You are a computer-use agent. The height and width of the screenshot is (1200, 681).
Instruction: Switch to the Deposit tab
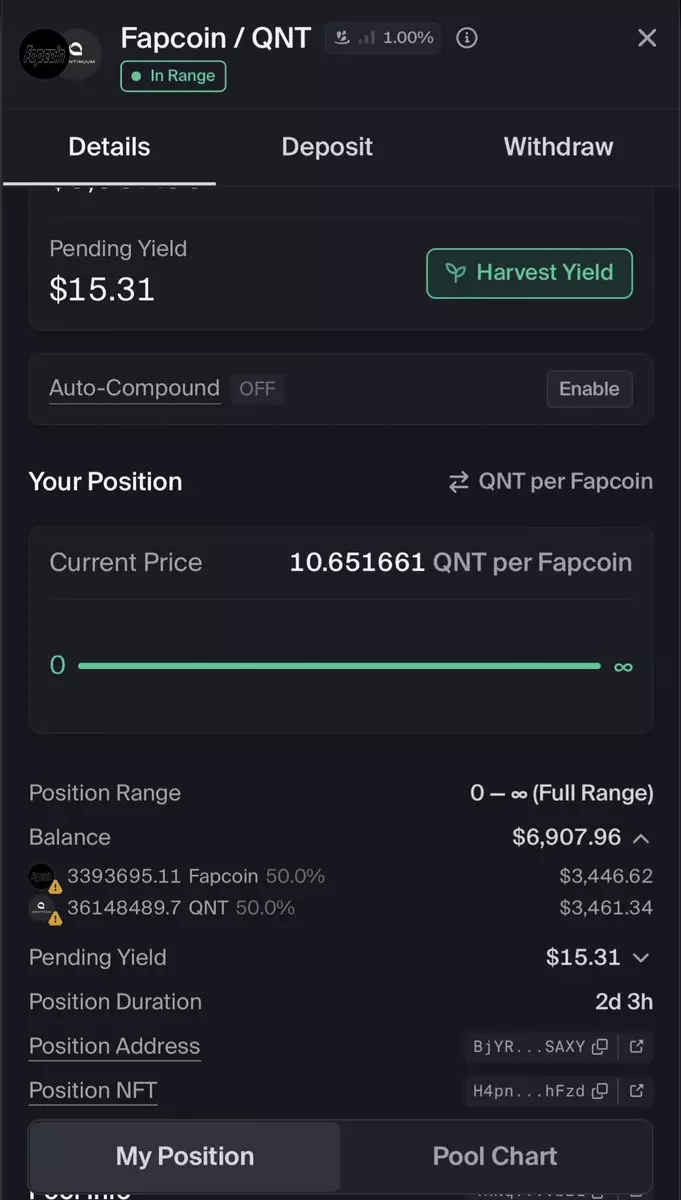[327, 147]
